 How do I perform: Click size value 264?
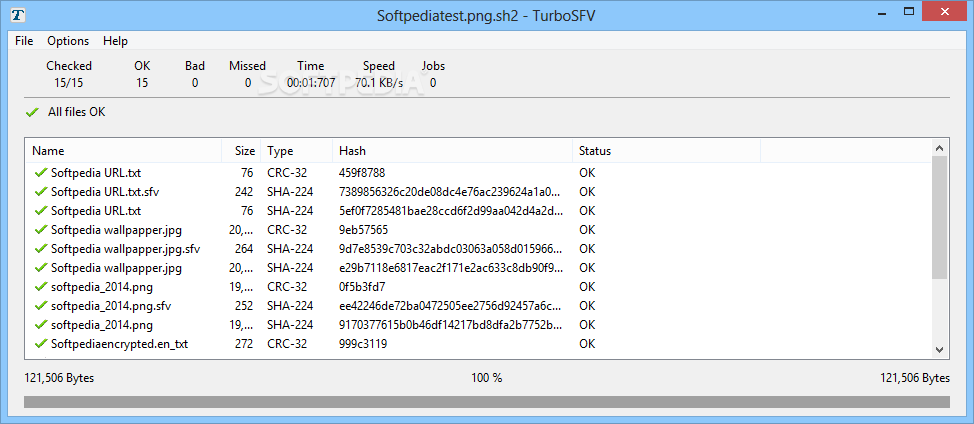tap(244, 249)
